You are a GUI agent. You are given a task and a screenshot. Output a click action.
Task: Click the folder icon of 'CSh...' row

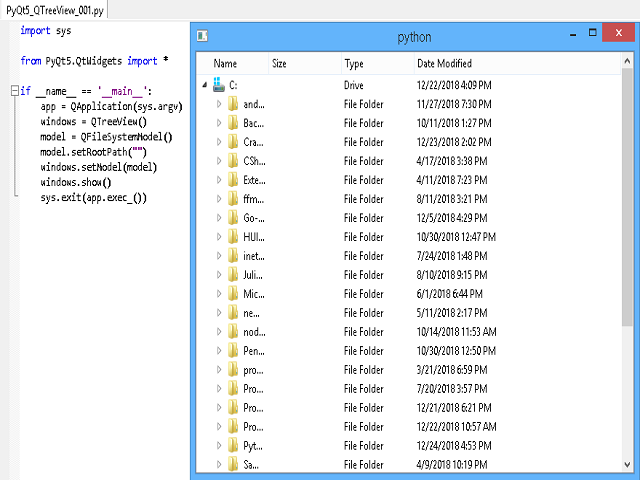pos(233,161)
